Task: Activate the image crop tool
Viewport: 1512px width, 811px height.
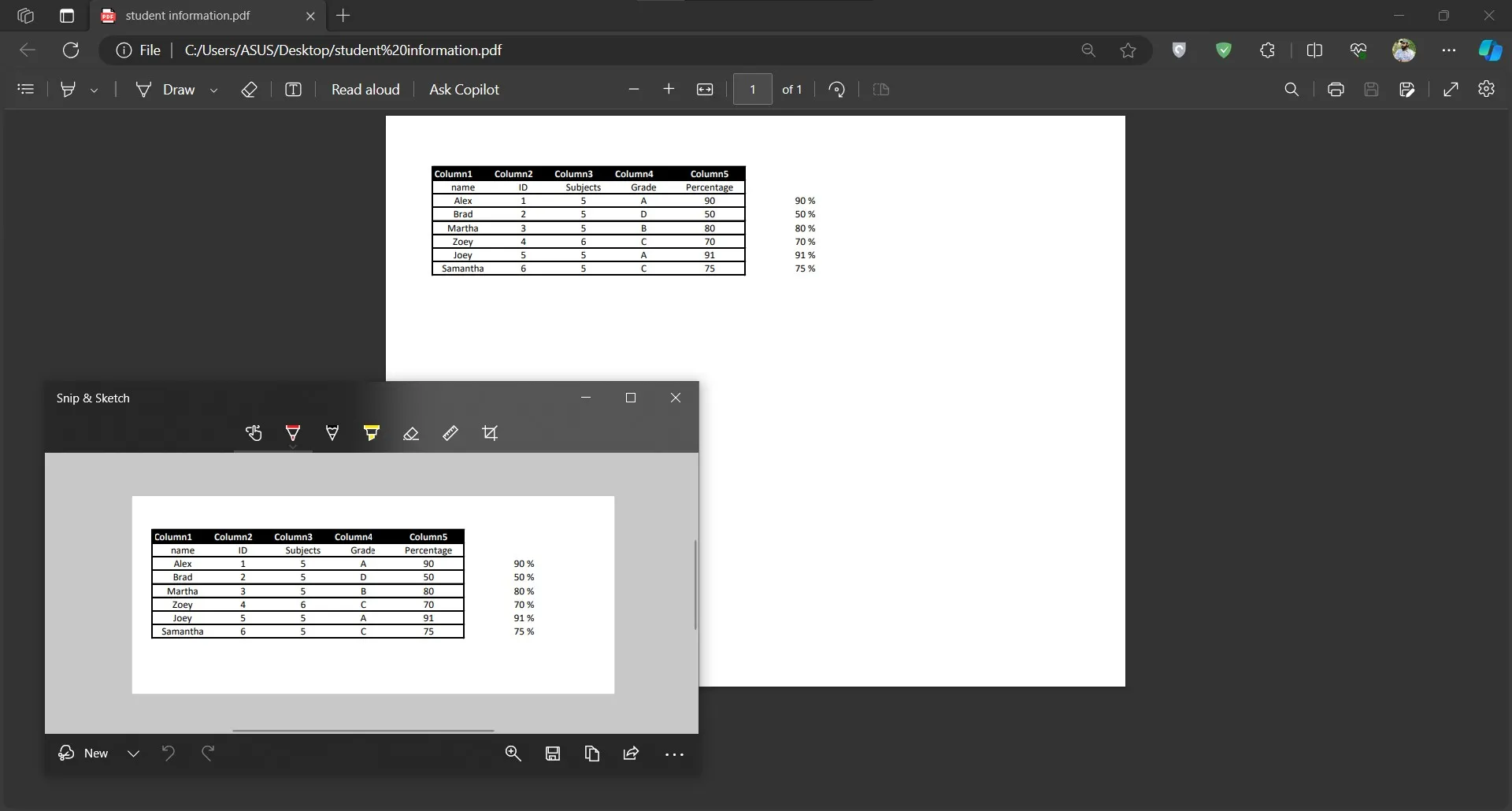Action: coord(490,433)
